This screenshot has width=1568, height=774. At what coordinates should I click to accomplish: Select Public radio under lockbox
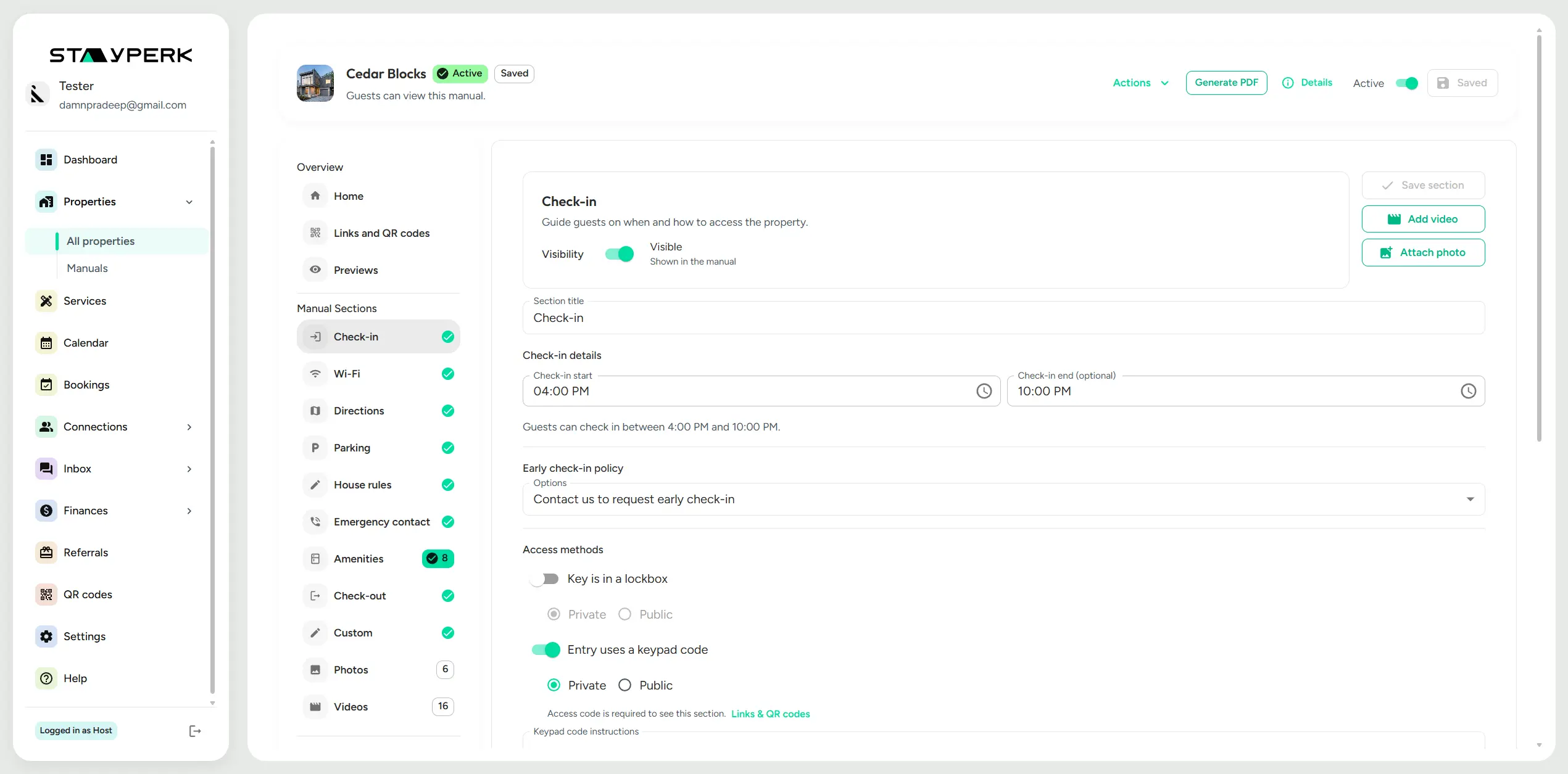[624, 614]
